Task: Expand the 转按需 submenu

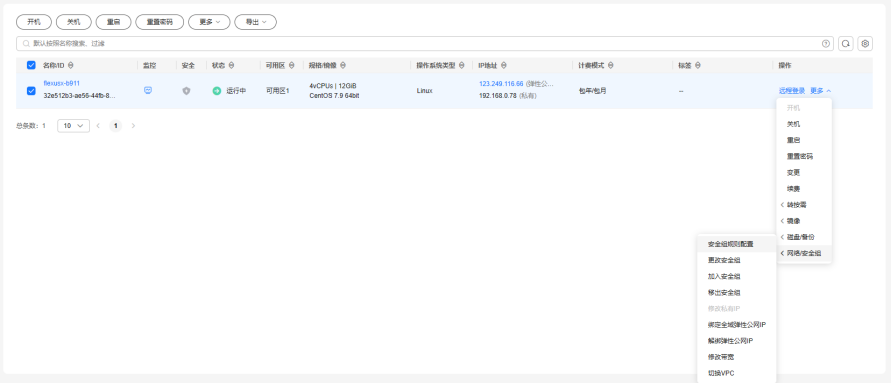Action: coord(804,205)
